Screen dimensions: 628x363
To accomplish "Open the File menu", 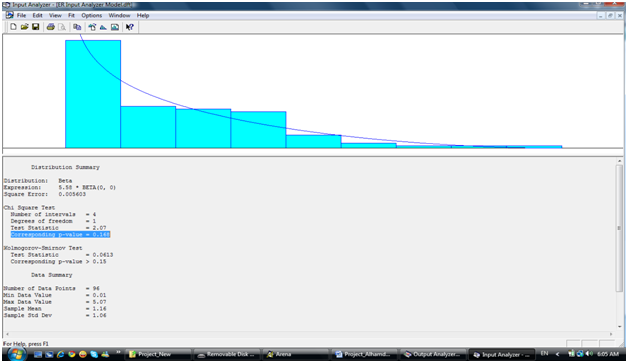I will click(x=21, y=15).
